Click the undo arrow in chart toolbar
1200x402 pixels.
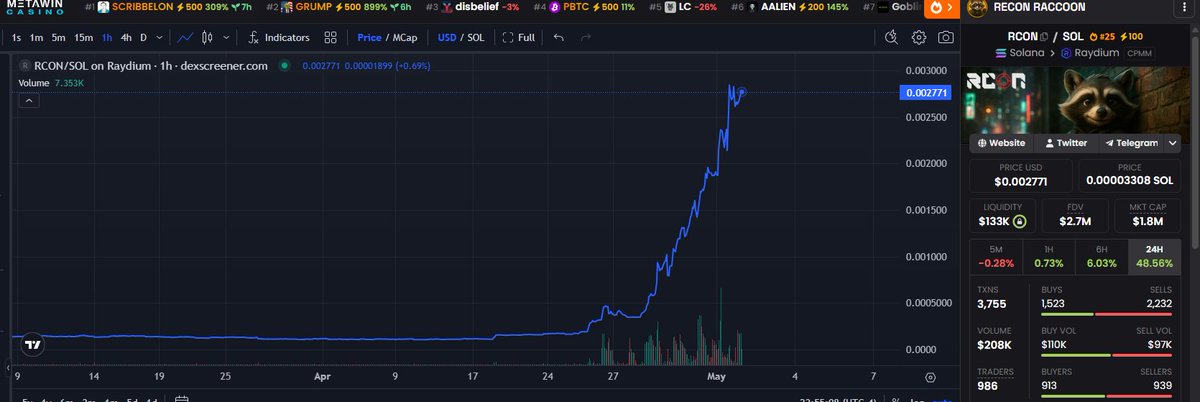pyautogui.click(x=558, y=38)
